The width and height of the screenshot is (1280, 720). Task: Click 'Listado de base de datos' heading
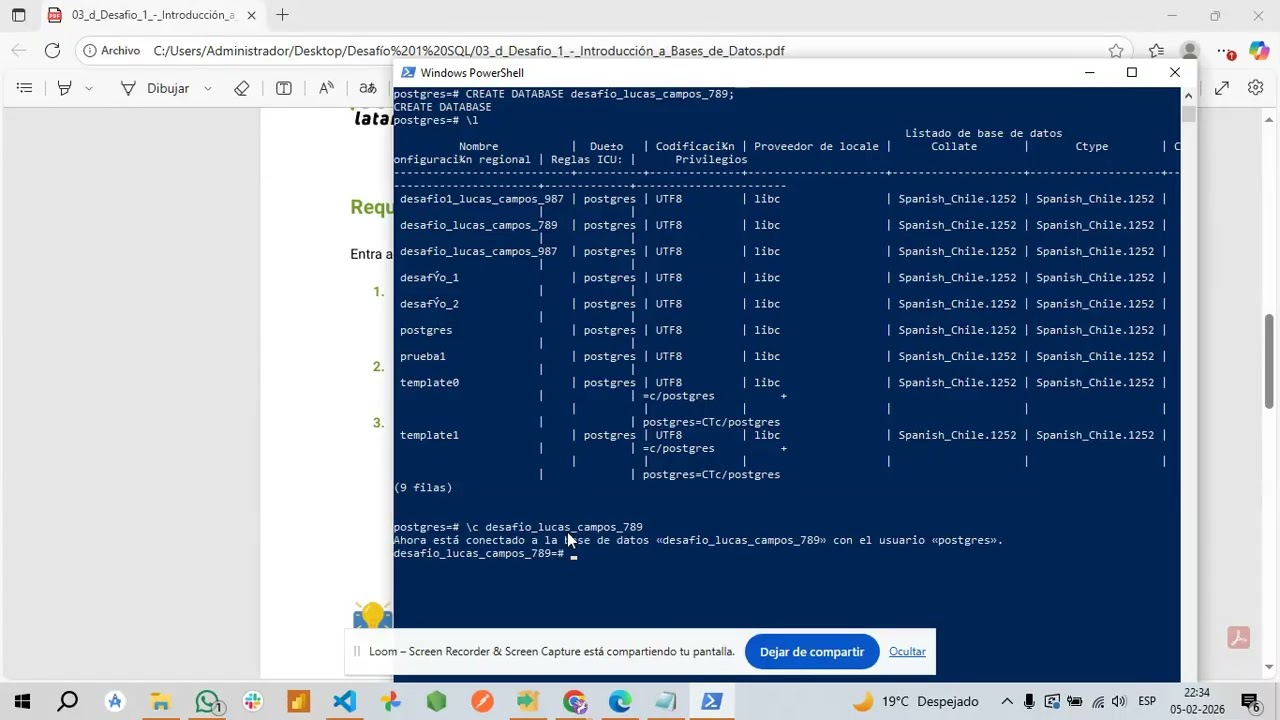coord(984,133)
